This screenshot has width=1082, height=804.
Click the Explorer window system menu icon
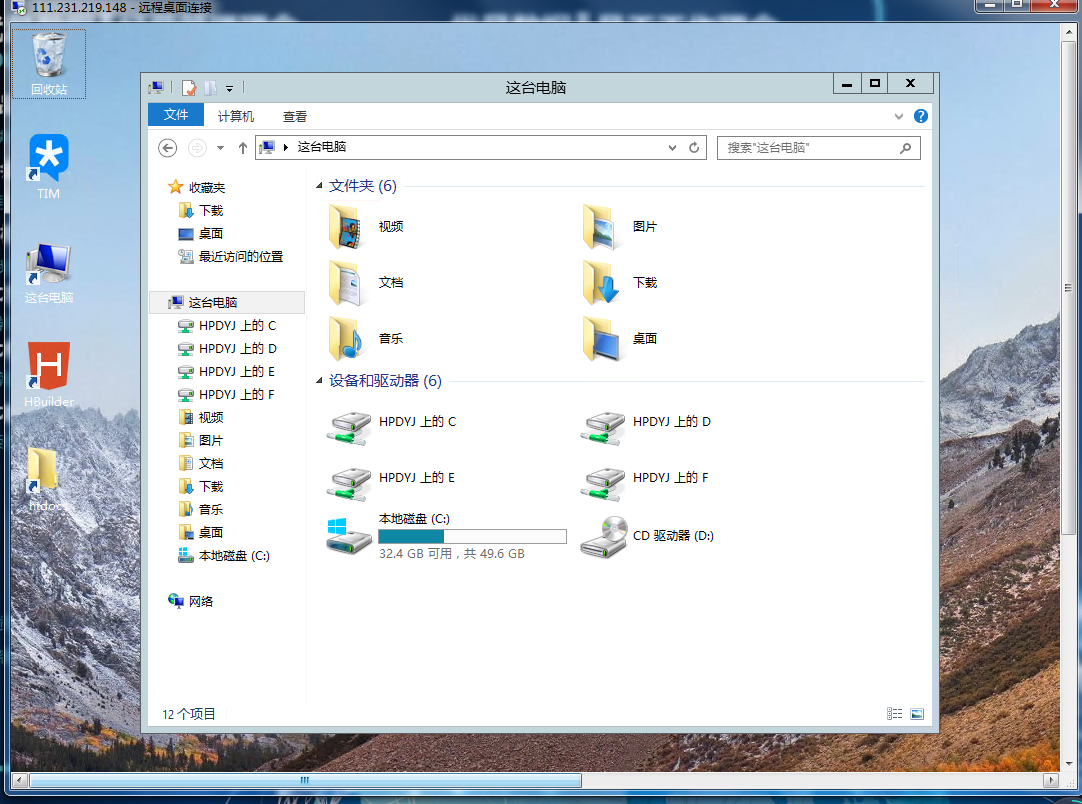pyautogui.click(x=156, y=88)
